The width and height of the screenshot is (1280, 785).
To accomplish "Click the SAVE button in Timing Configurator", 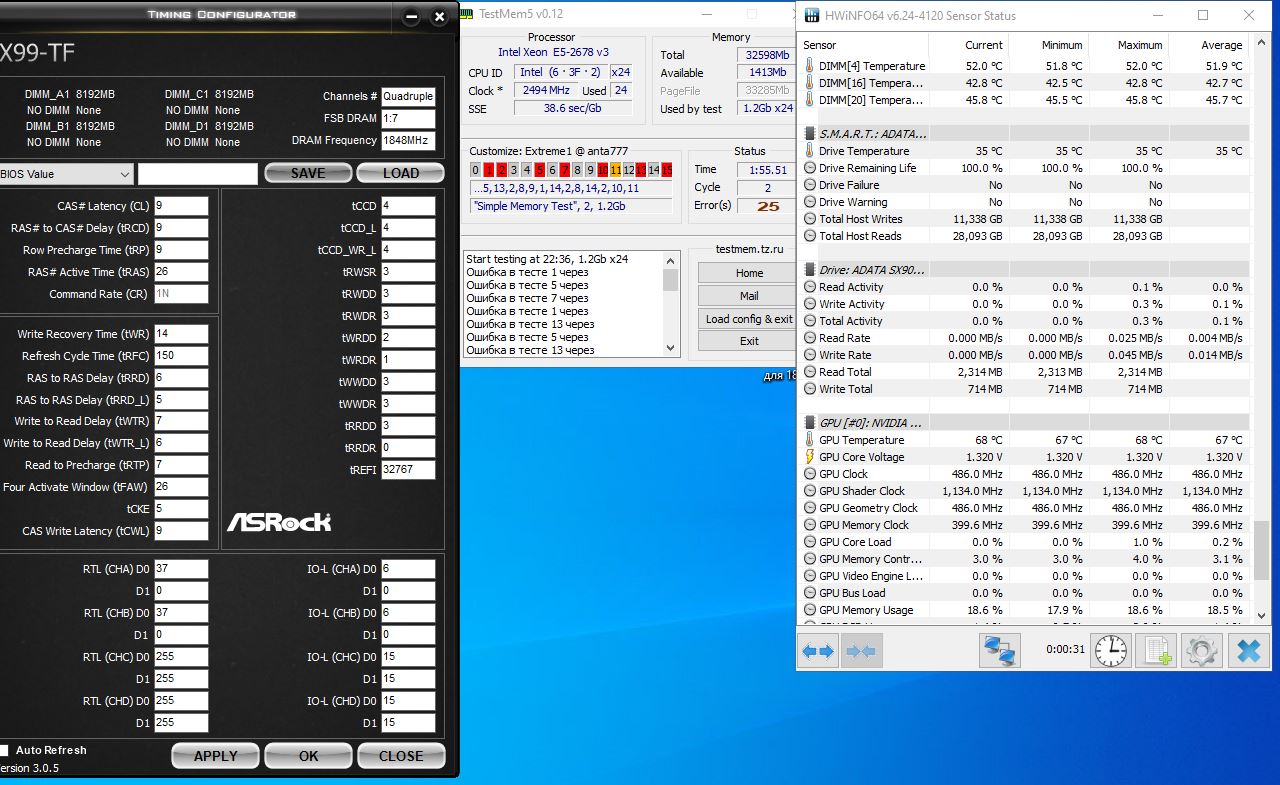I will [x=308, y=173].
